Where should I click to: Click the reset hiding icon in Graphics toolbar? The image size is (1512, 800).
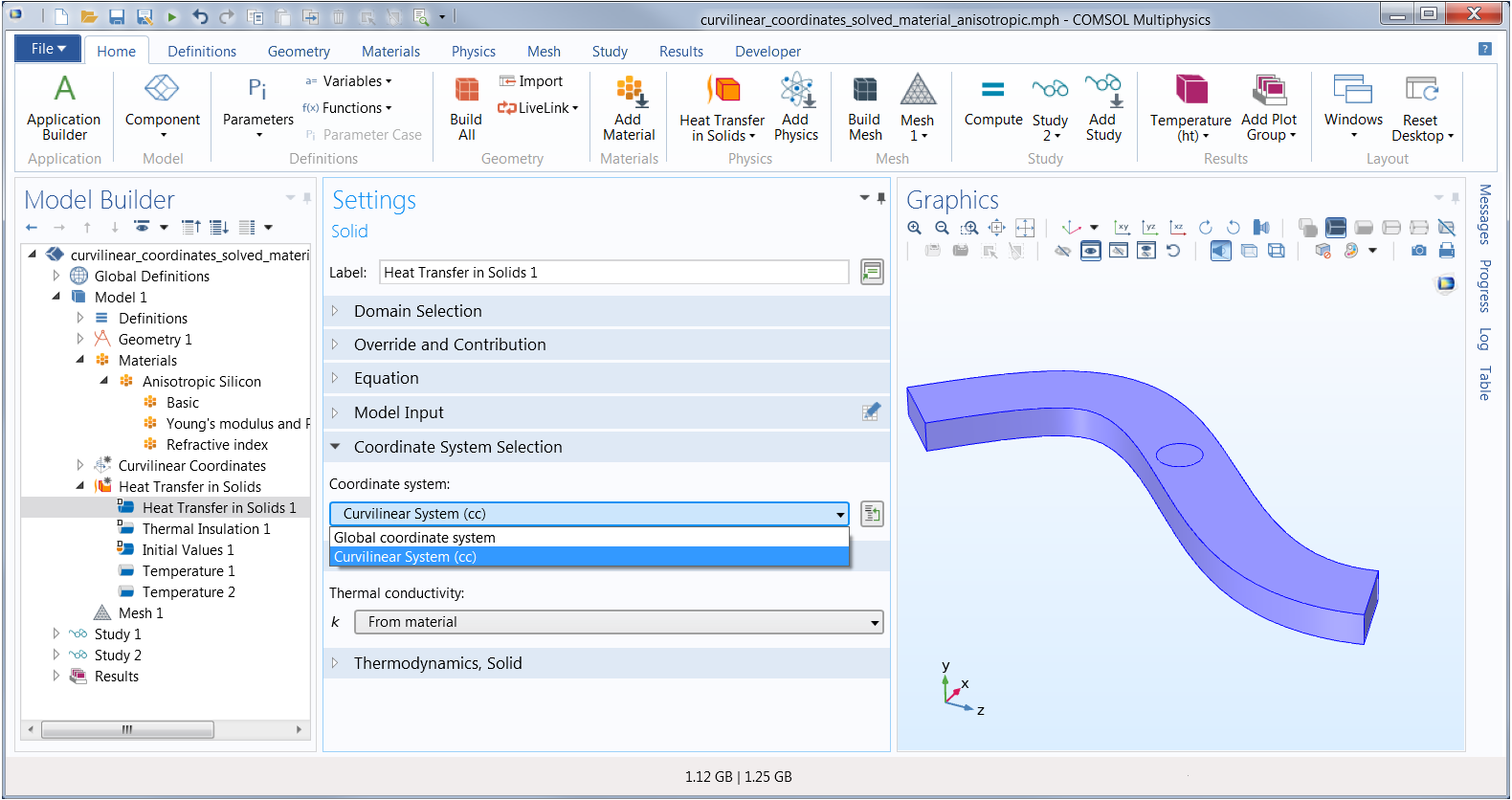click(x=1173, y=251)
